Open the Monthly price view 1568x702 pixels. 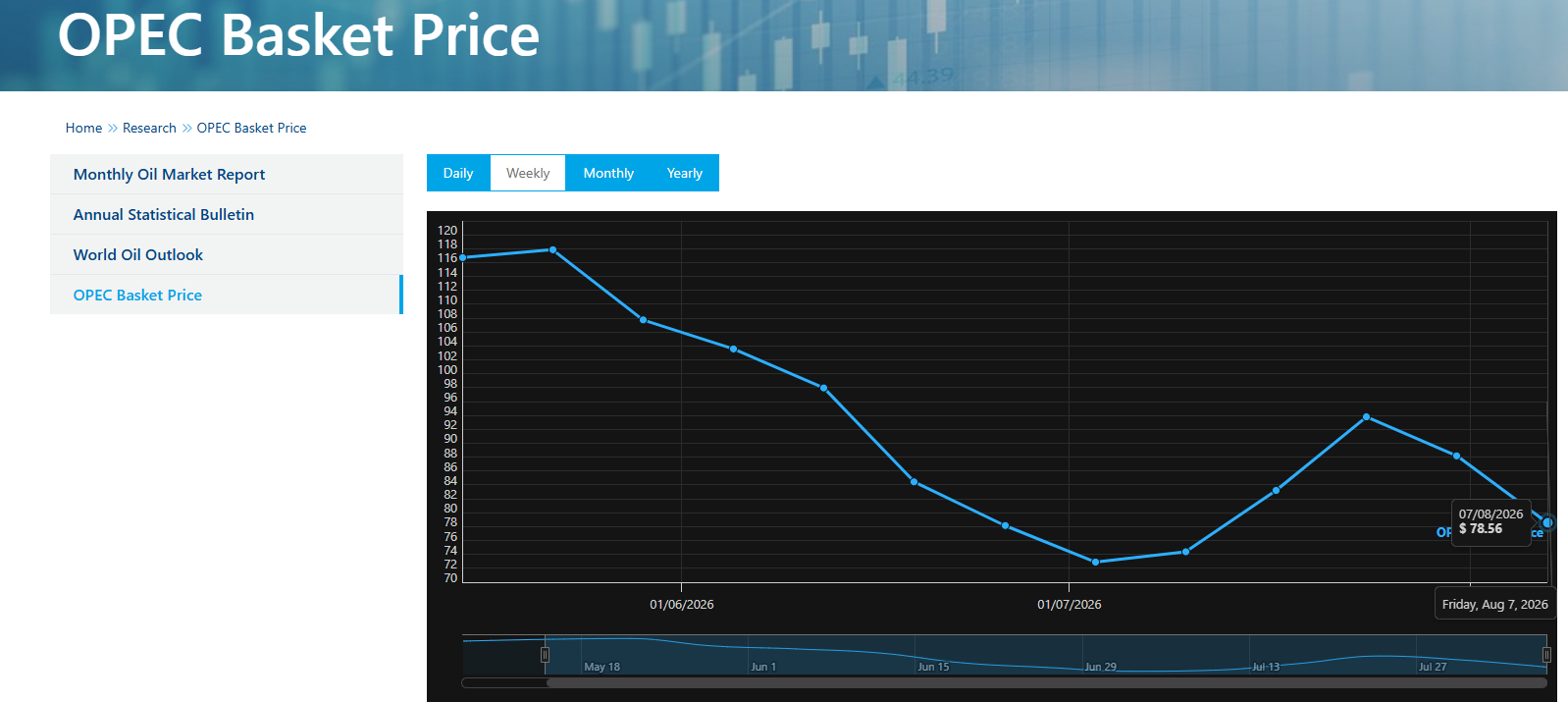[x=608, y=173]
